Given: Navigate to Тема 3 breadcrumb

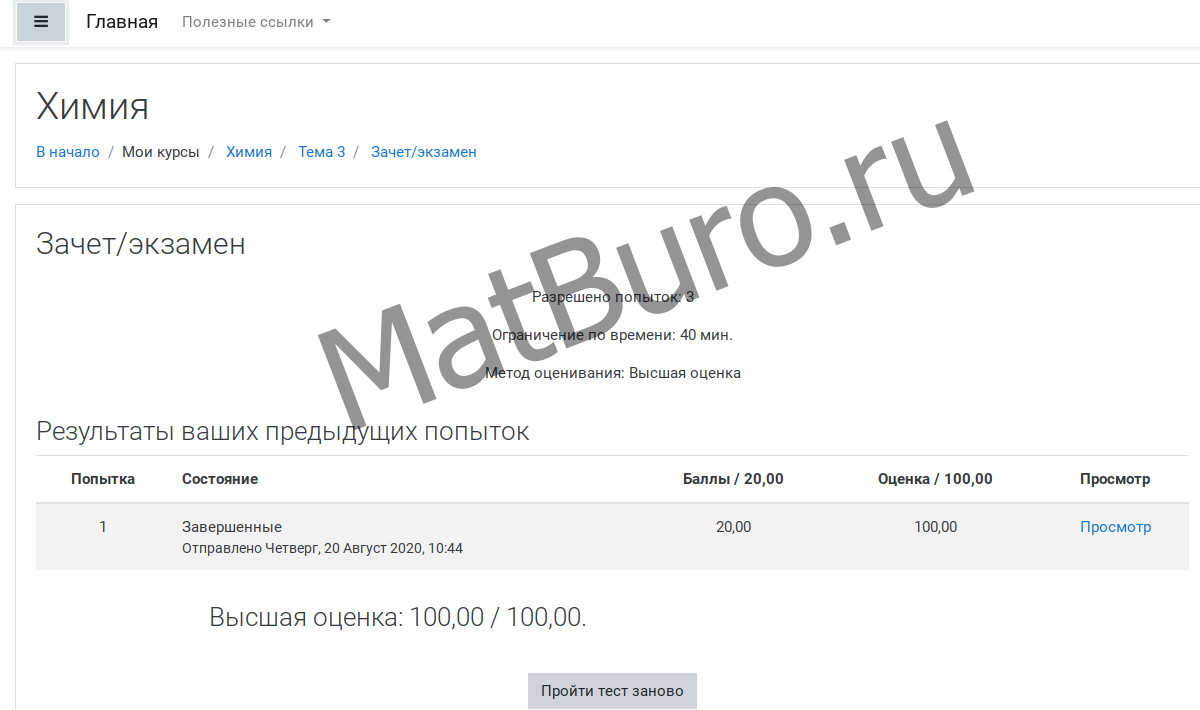Looking at the screenshot, I should click(x=321, y=152).
